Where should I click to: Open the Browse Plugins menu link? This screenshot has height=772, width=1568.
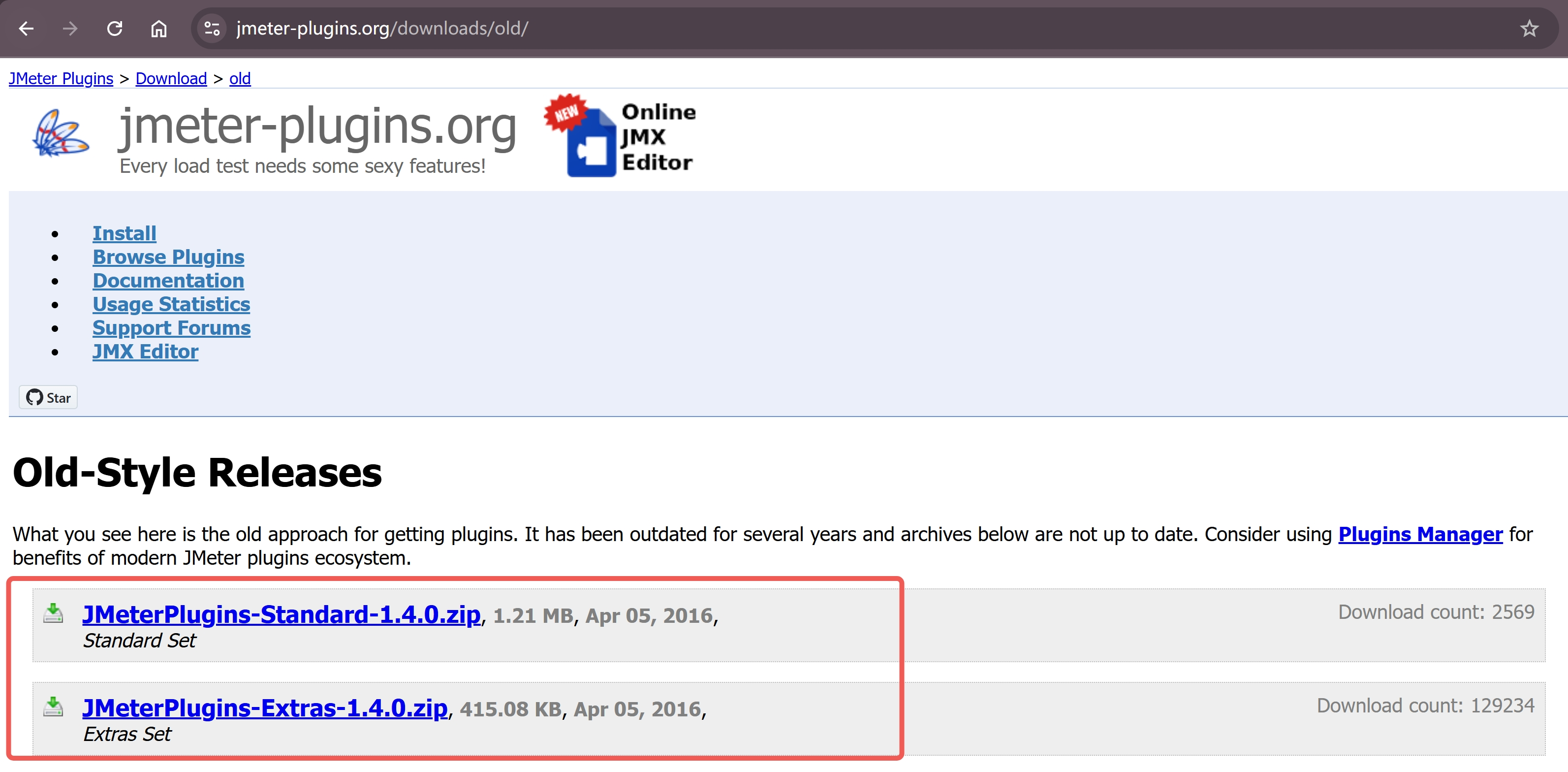168,257
